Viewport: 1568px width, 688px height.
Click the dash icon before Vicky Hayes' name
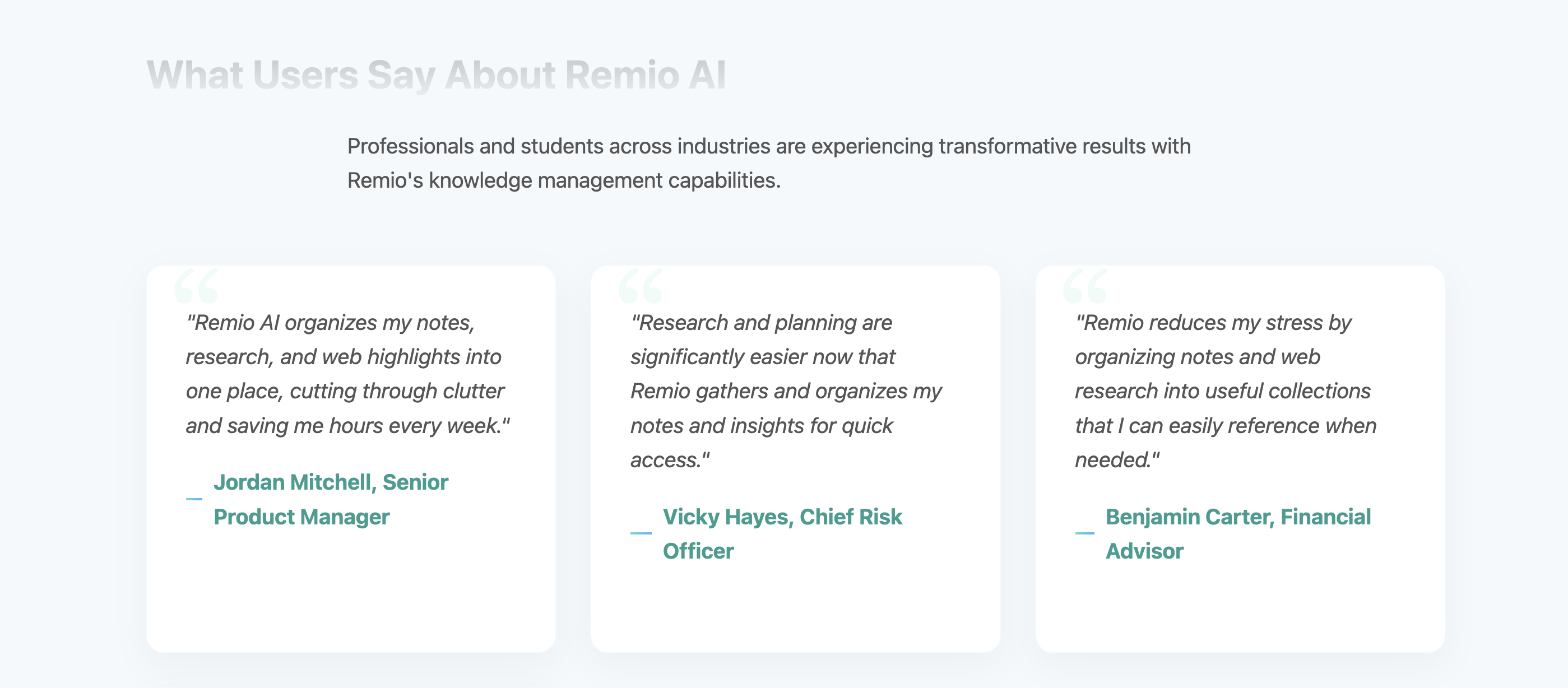click(641, 533)
